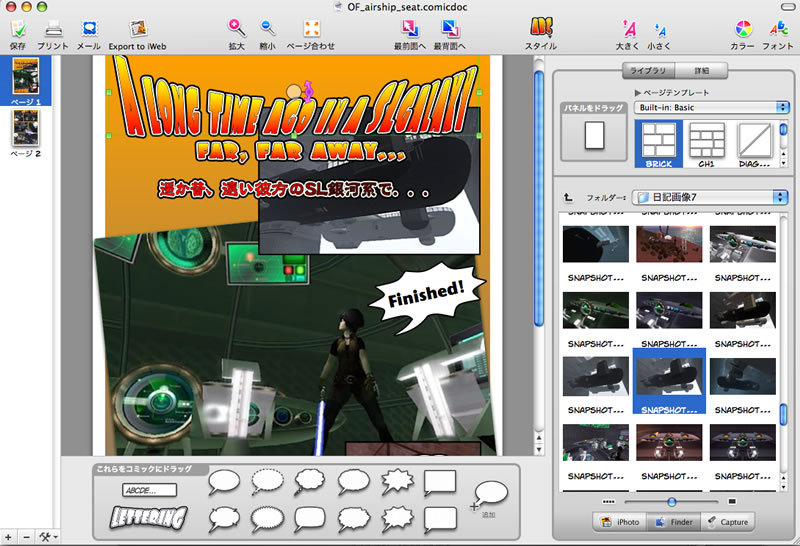Screen dimensions: 800x546
Task: Click the 拡大 zoom in magnifier
Action: (236, 28)
